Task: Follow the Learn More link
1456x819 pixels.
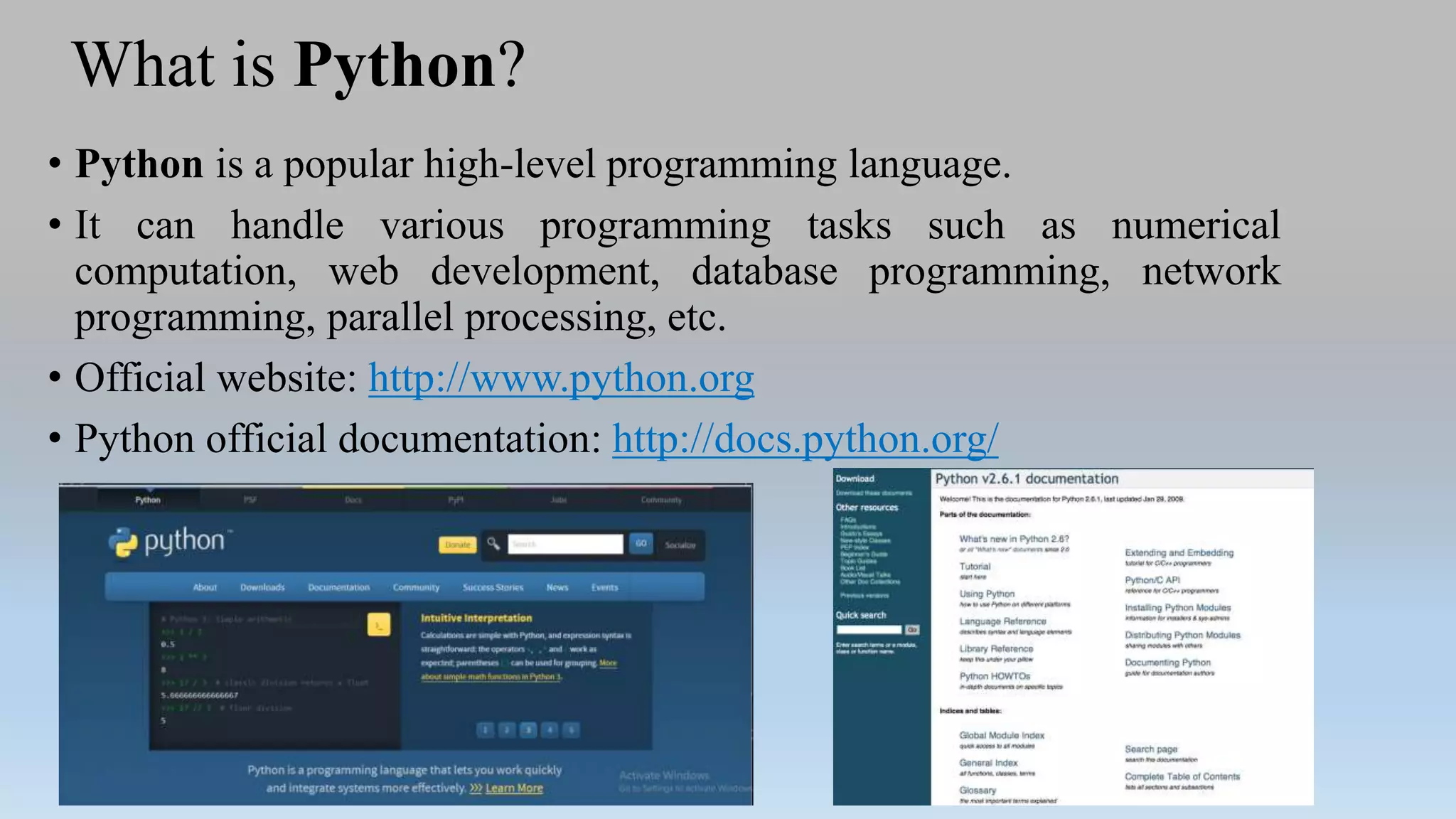Action: [513, 788]
